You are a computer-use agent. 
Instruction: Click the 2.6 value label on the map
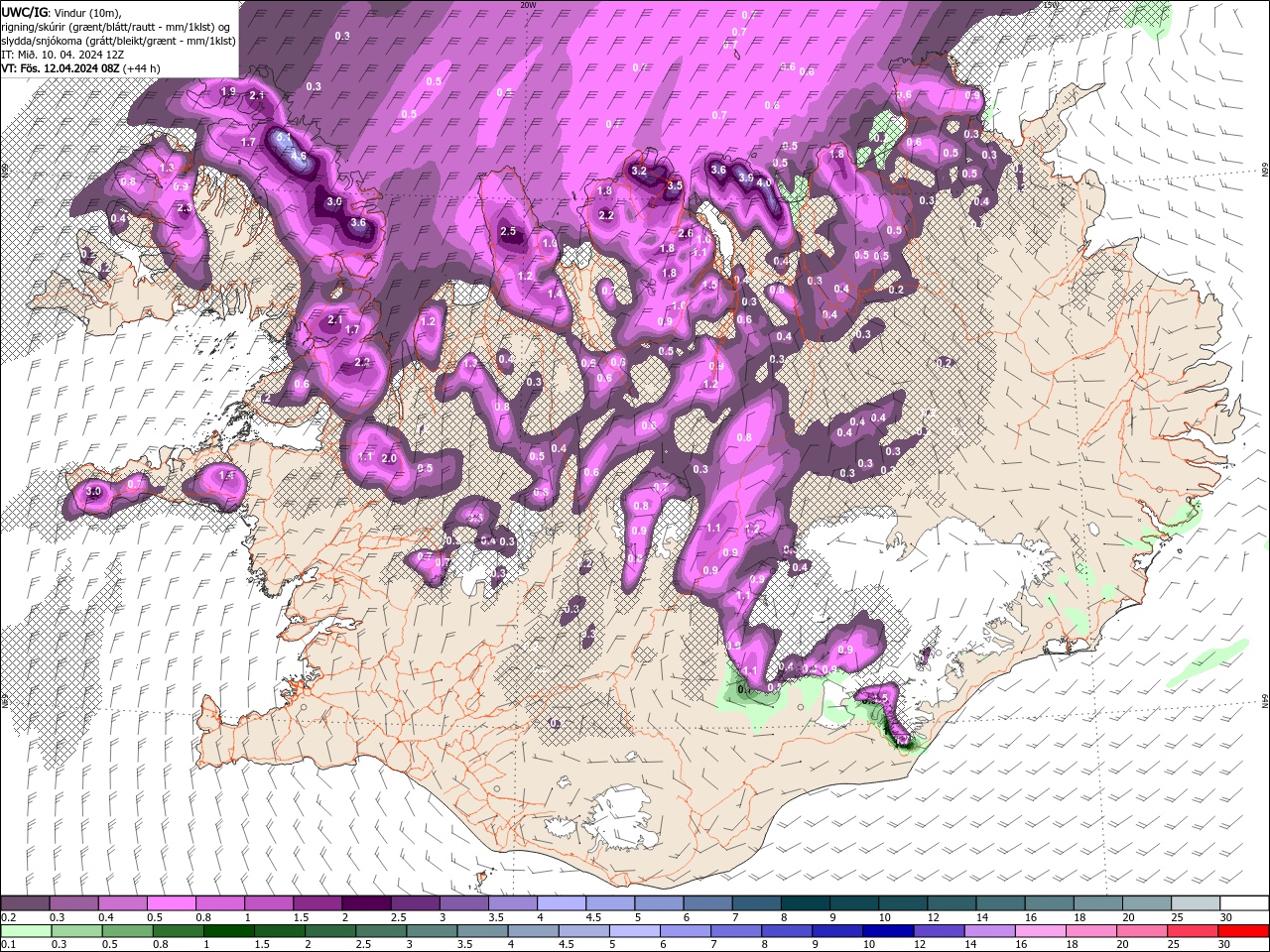tap(685, 233)
